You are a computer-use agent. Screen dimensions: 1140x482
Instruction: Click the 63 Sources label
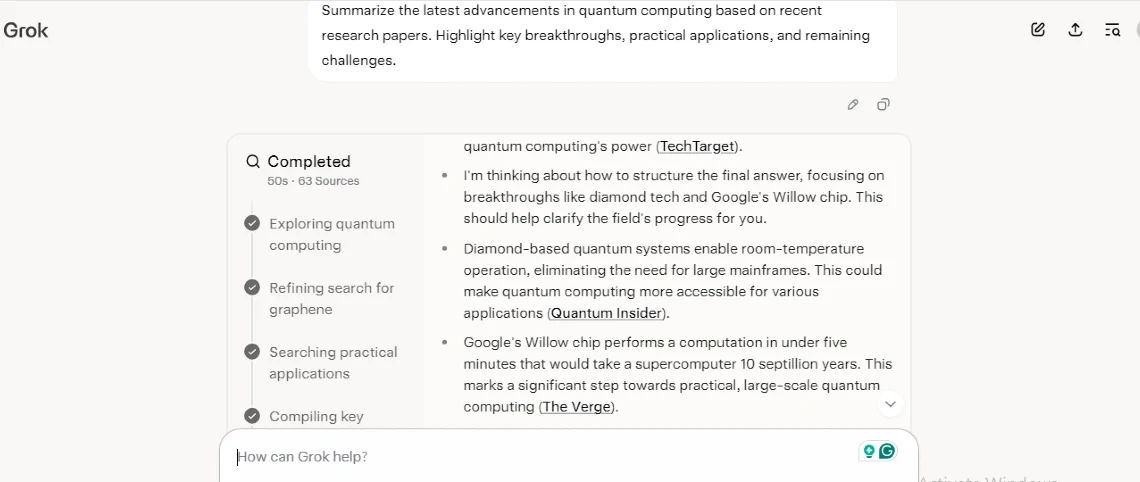(x=328, y=181)
